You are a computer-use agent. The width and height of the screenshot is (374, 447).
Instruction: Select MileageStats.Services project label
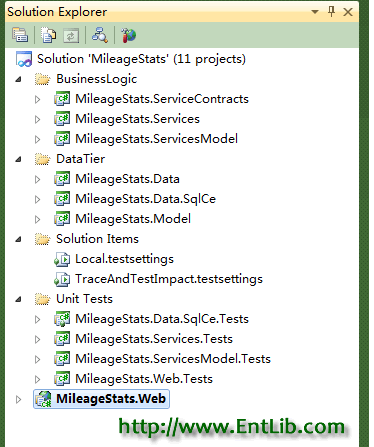pos(137,119)
